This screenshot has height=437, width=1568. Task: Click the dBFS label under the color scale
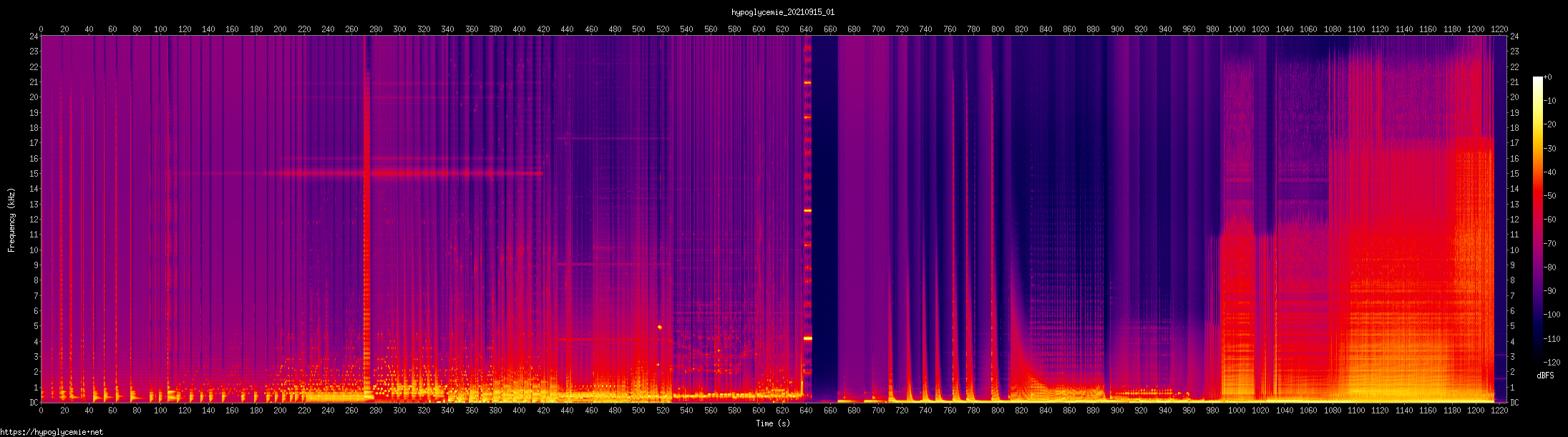[1545, 375]
